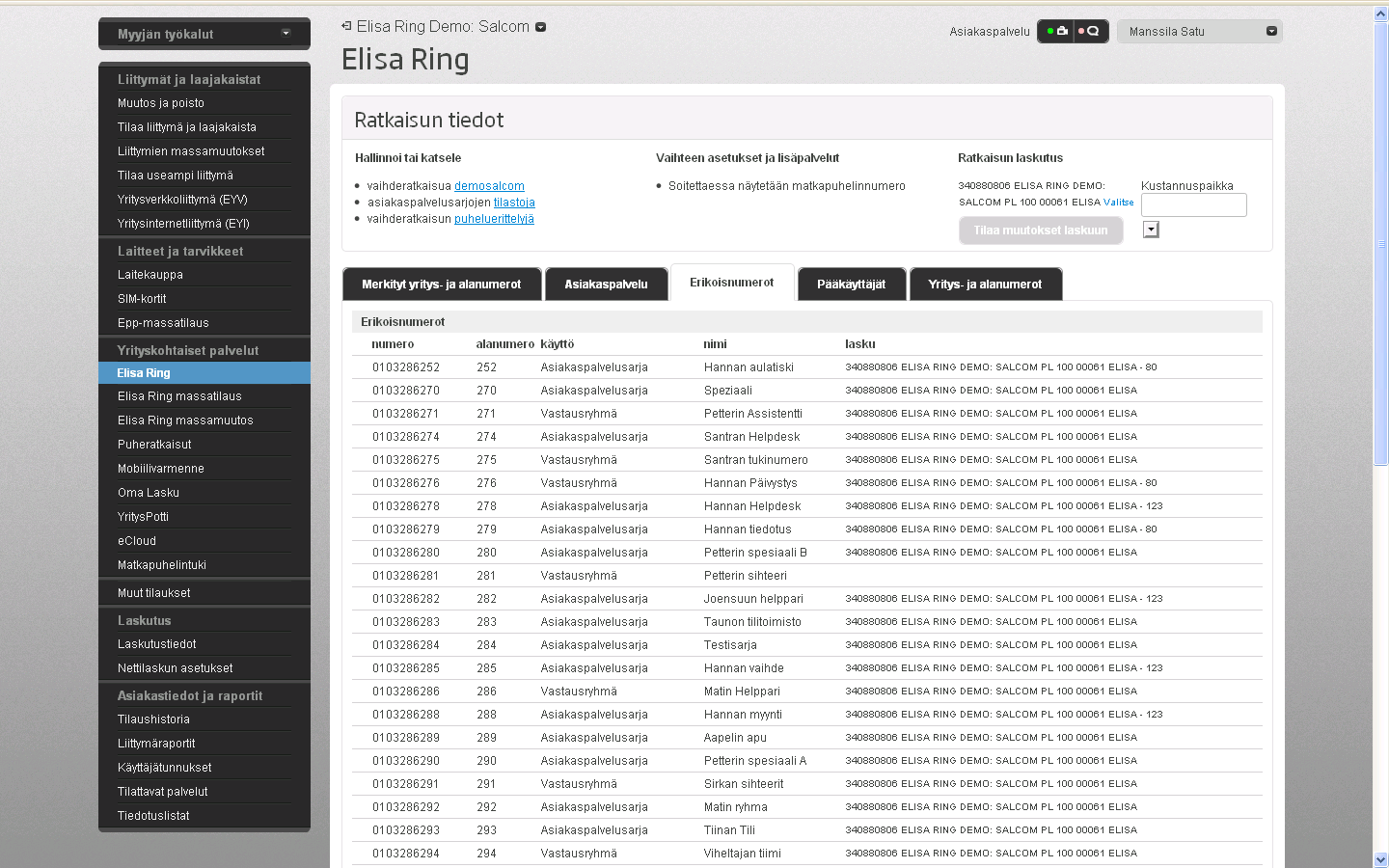
Task: Open Oma Lasku in sidebar
Action: (x=149, y=493)
